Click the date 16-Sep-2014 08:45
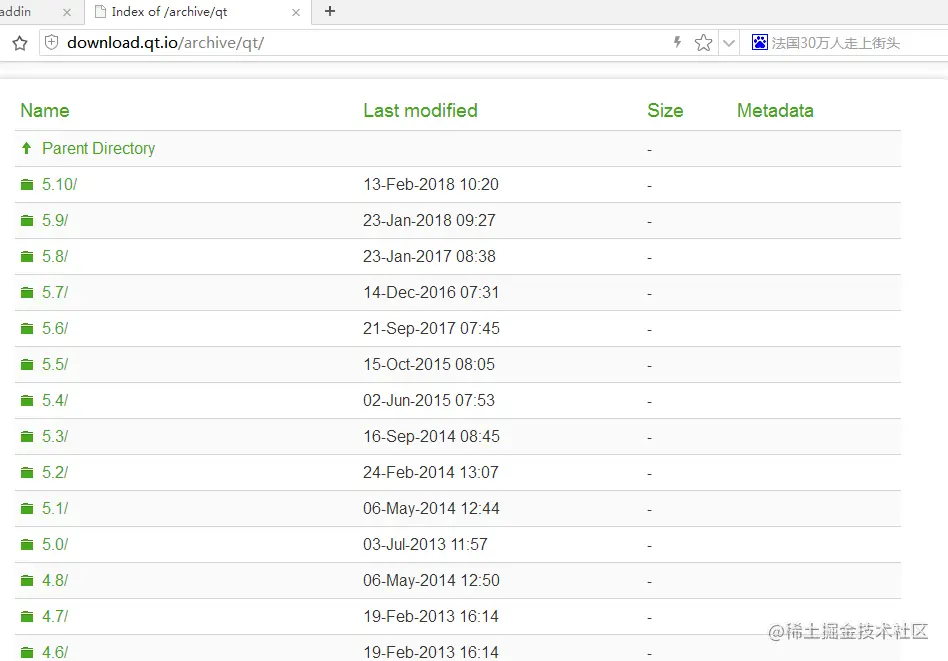 431,436
